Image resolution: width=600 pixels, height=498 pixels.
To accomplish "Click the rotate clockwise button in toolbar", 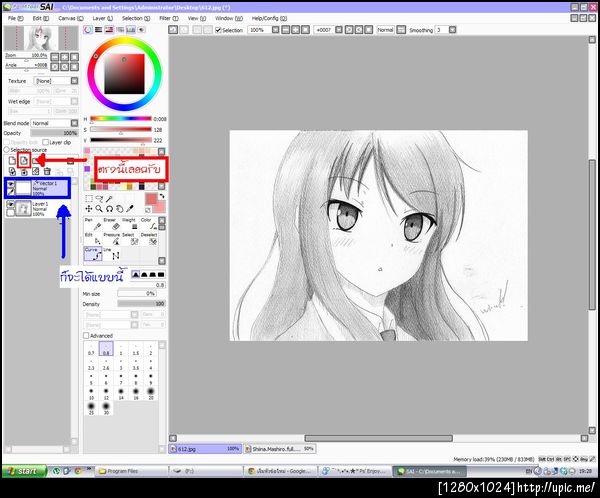I will [x=349, y=29].
